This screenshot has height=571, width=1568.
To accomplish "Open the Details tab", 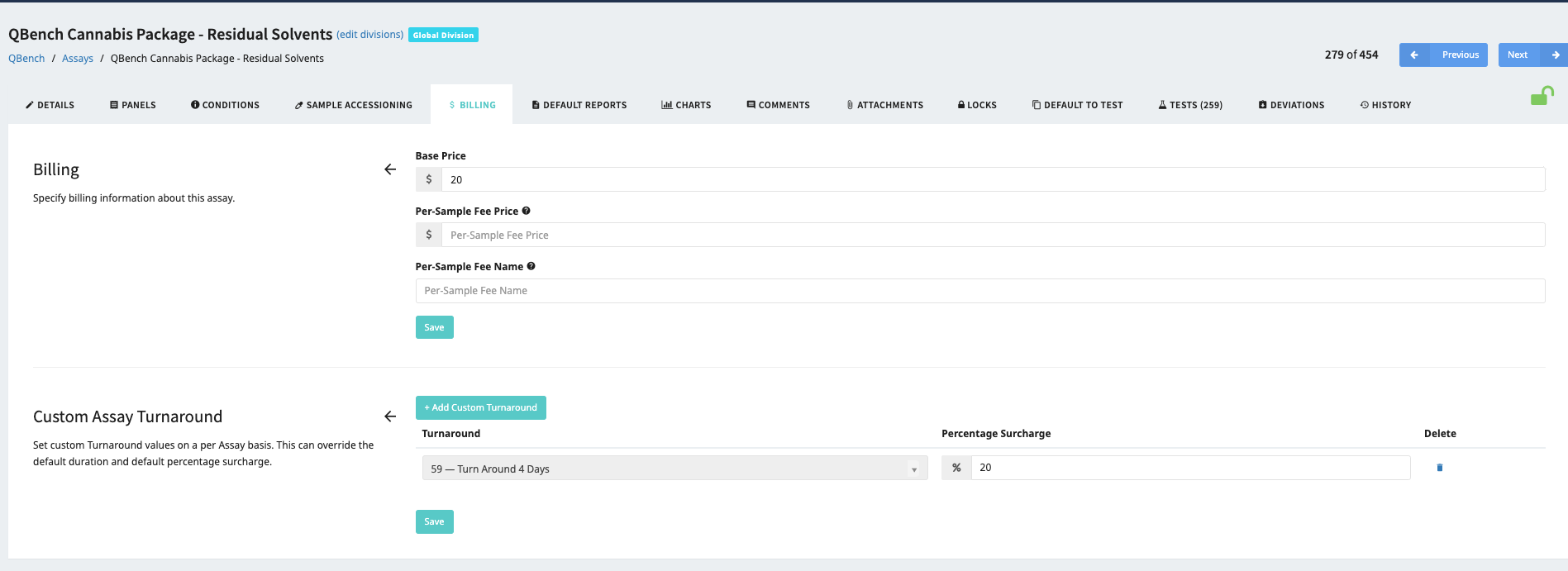I will pyautogui.click(x=50, y=105).
